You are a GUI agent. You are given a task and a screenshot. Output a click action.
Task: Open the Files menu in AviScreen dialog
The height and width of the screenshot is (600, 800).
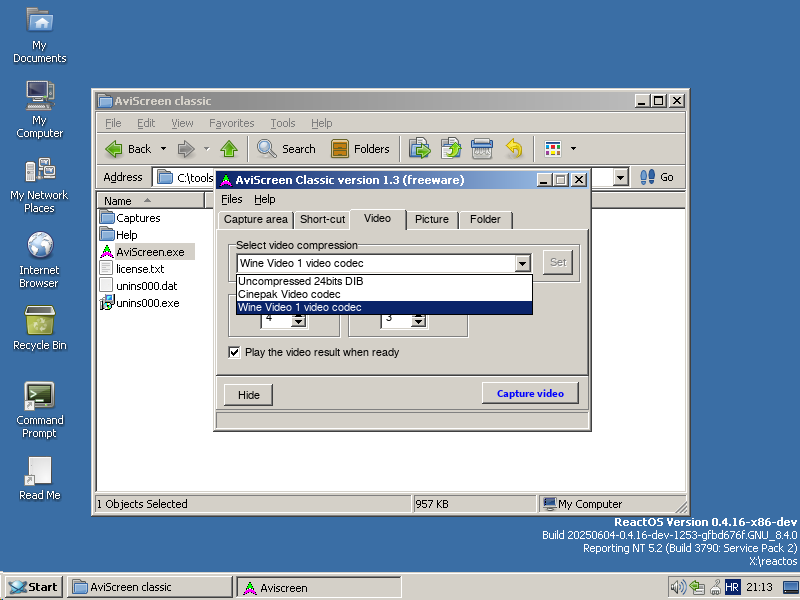click(x=232, y=199)
